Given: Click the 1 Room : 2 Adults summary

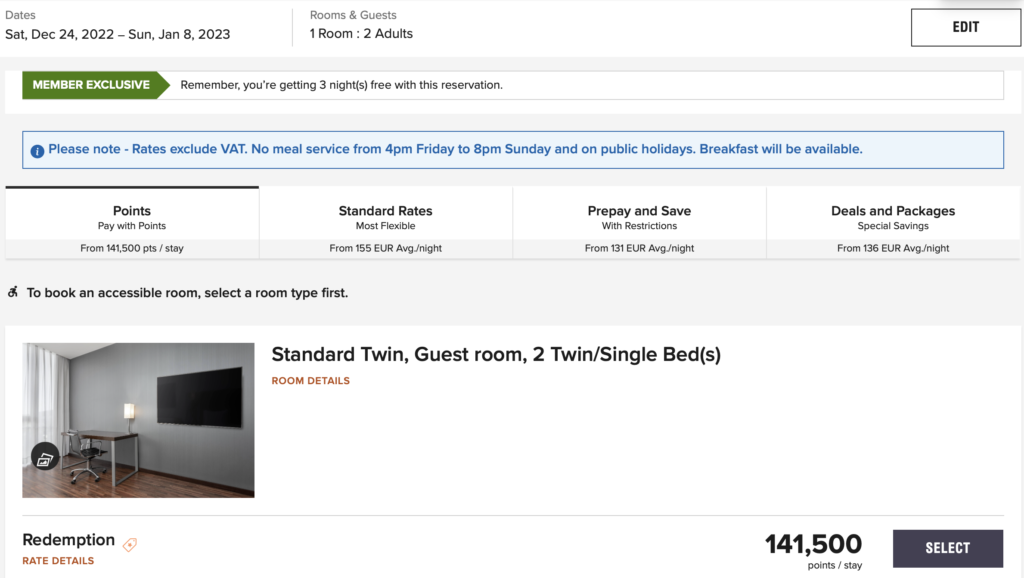Looking at the screenshot, I should coord(361,34).
